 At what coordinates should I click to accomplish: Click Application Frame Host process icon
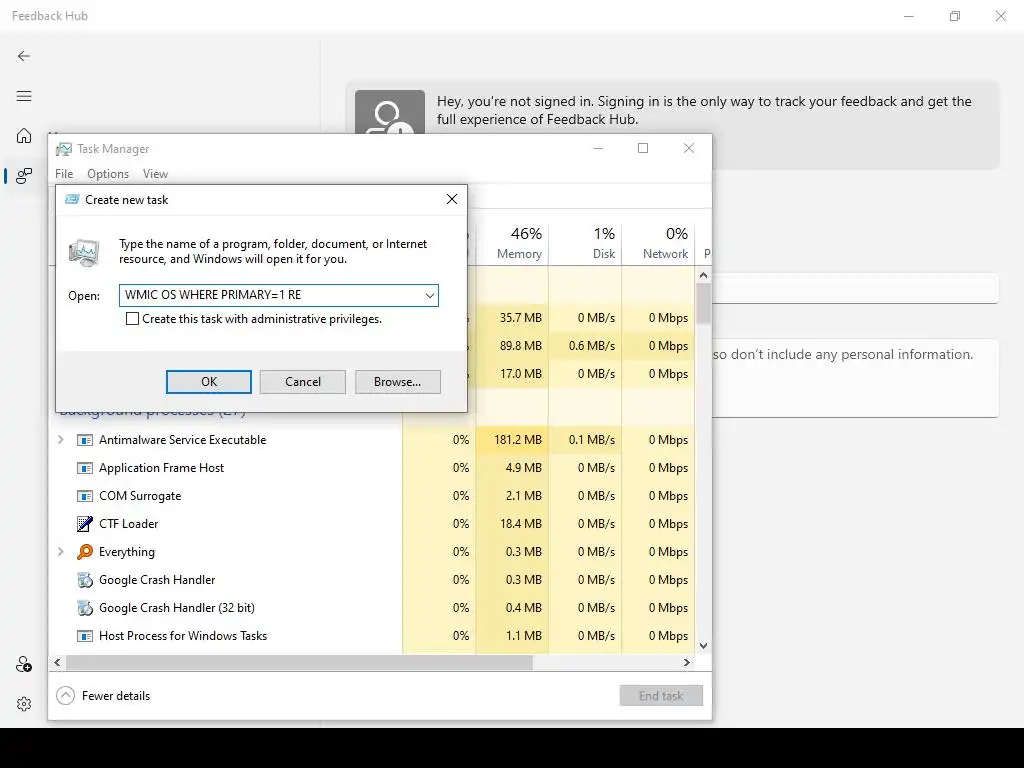pyautogui.click(x=85, y=468)
